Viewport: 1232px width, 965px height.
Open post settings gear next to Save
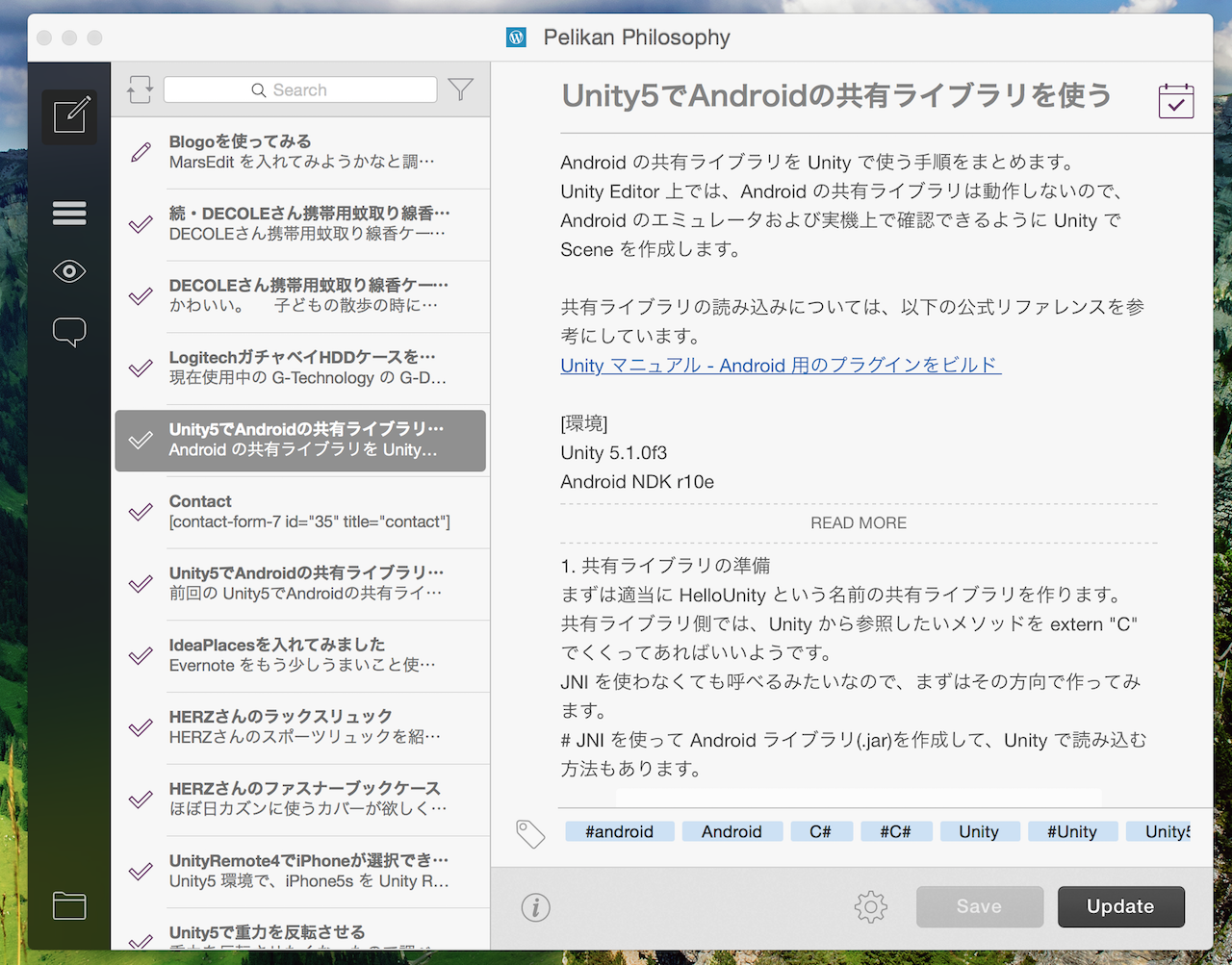(x=870, y=906)
